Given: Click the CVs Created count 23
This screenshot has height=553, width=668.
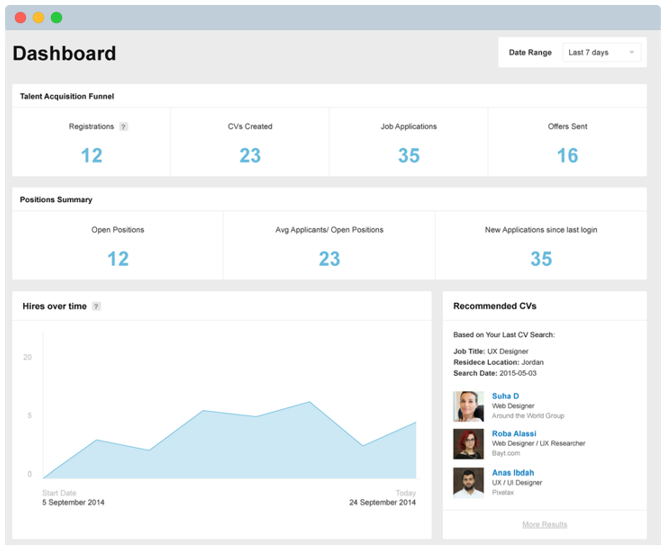Looking at the screenshot, I should tap(250, 156).
